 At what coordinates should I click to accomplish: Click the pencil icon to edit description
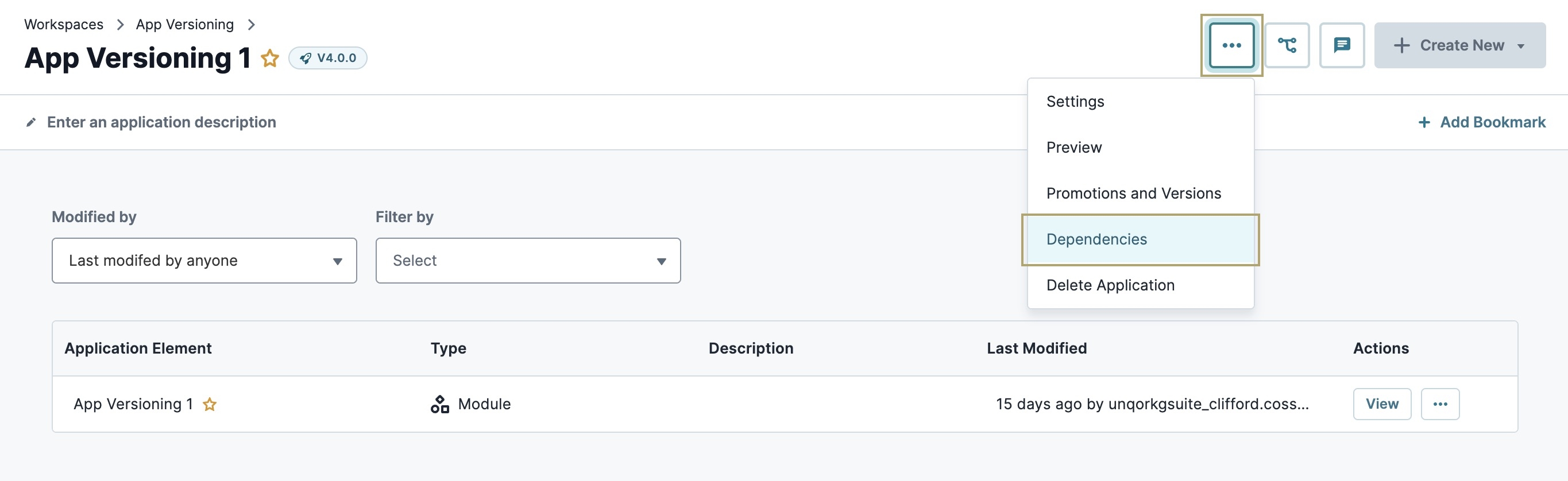(31, 122)
